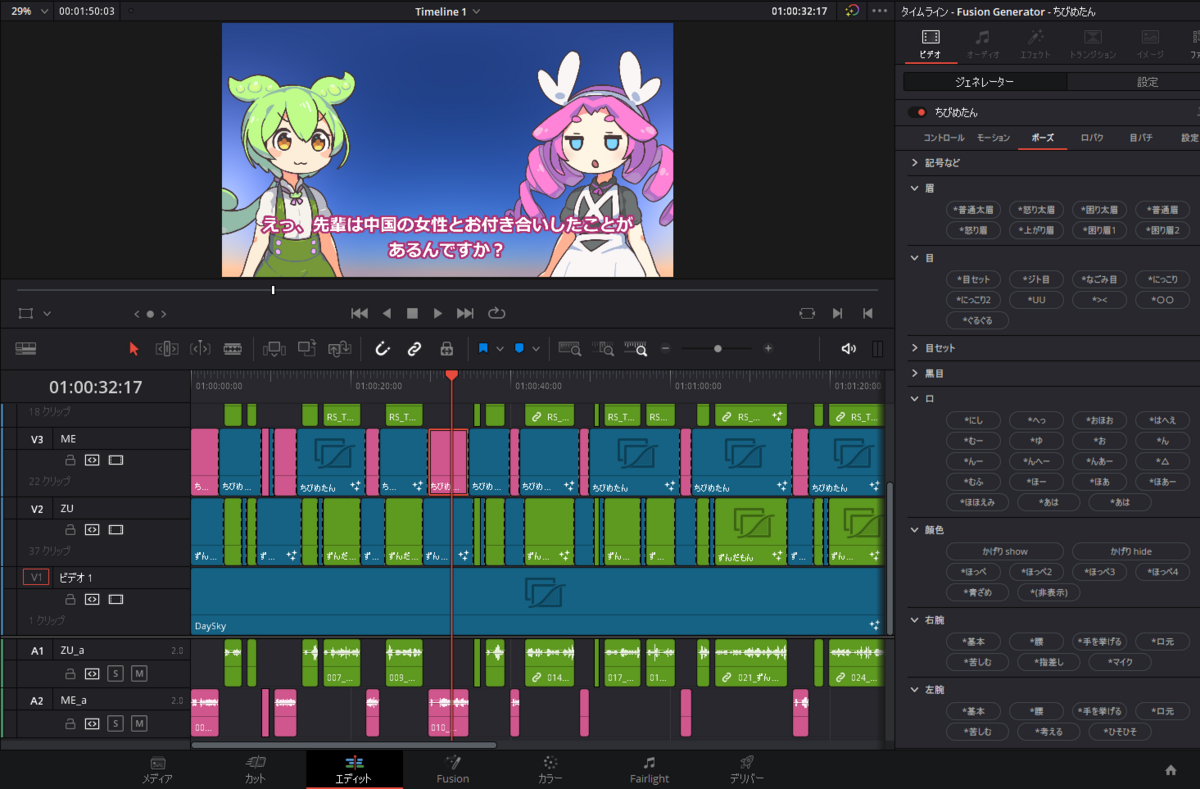
Task: Toggle loop playback button
Action: click(498, 313)
